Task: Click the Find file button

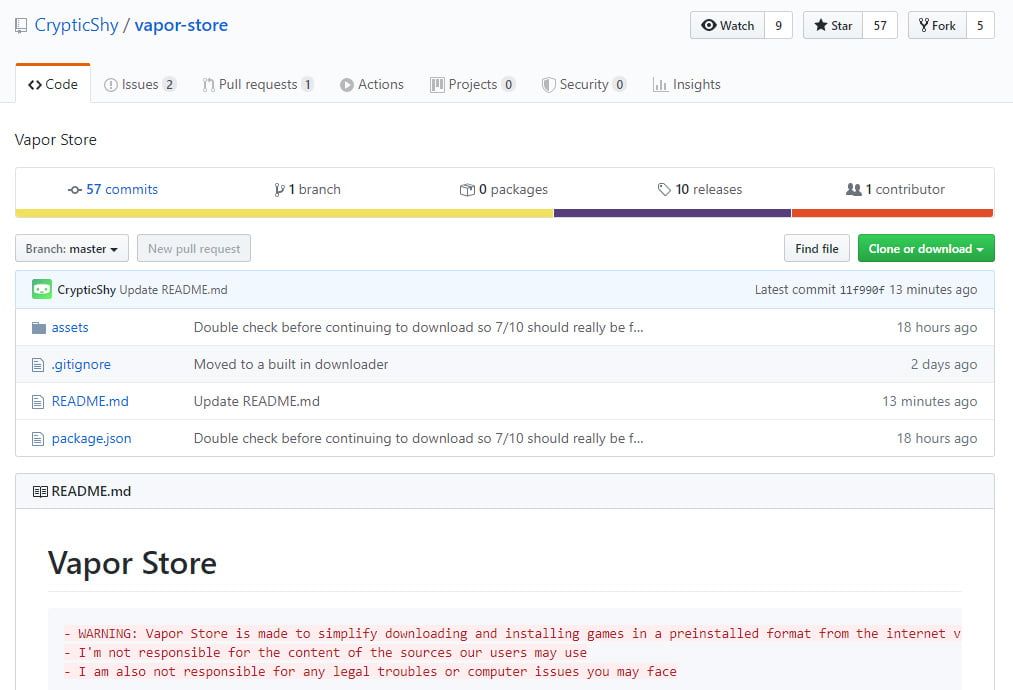Action: 817,248
